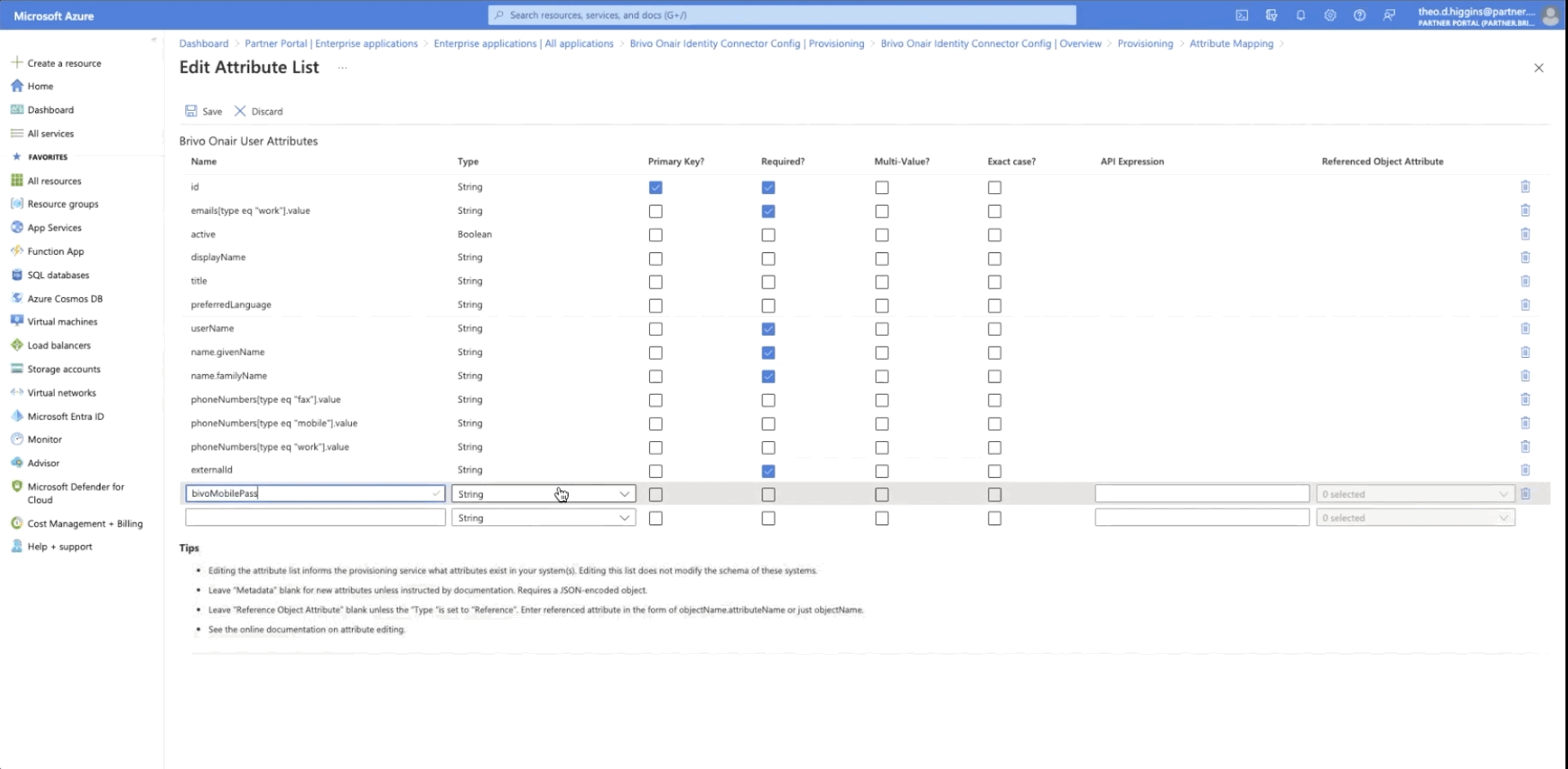
Task: Delete the title attribute row
Action: coord(1525,281)
